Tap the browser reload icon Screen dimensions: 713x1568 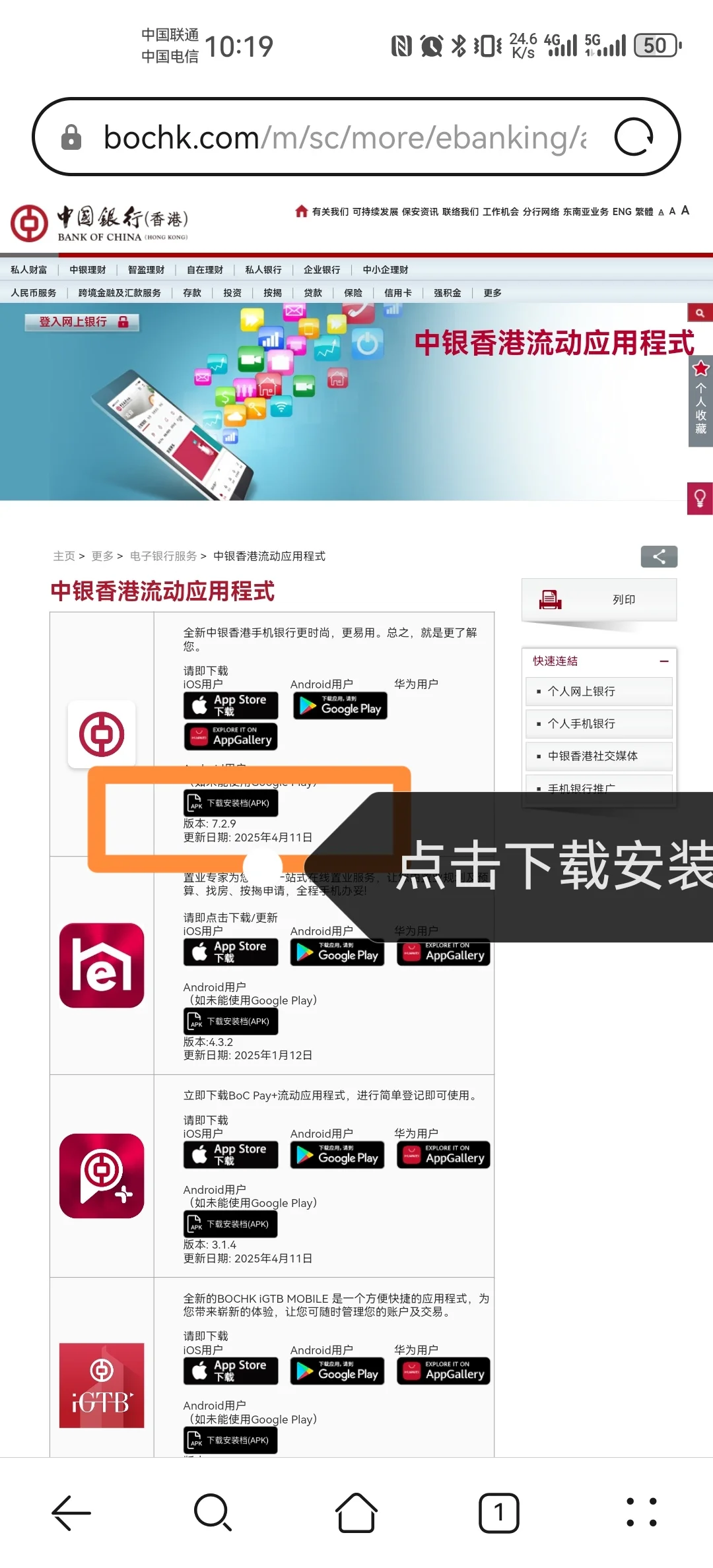point(634,137)
